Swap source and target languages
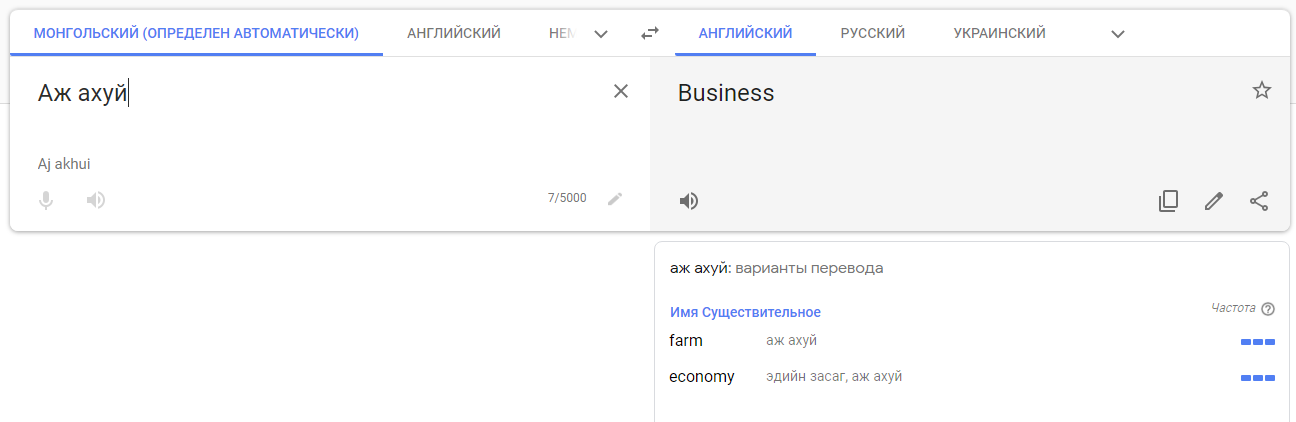Image resolution: width=1296 pixels, height=422 pixels. pos(650,33)
